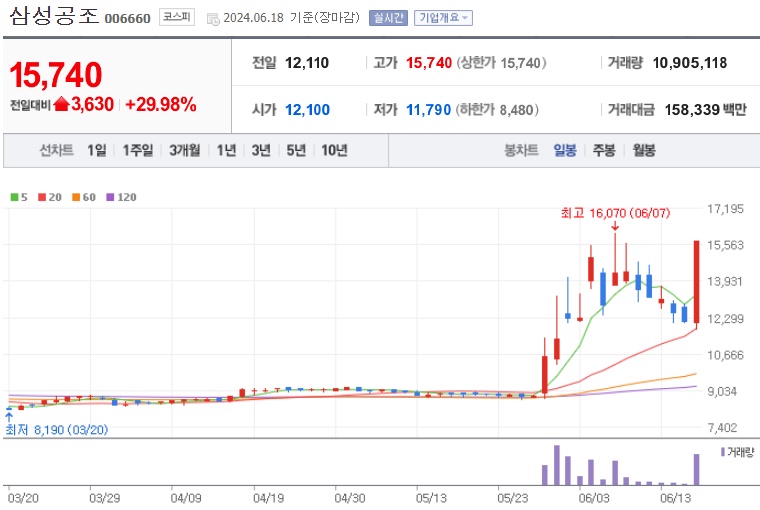
Task: Click the tall red candle on the latest day
Action: click(697, 282)
